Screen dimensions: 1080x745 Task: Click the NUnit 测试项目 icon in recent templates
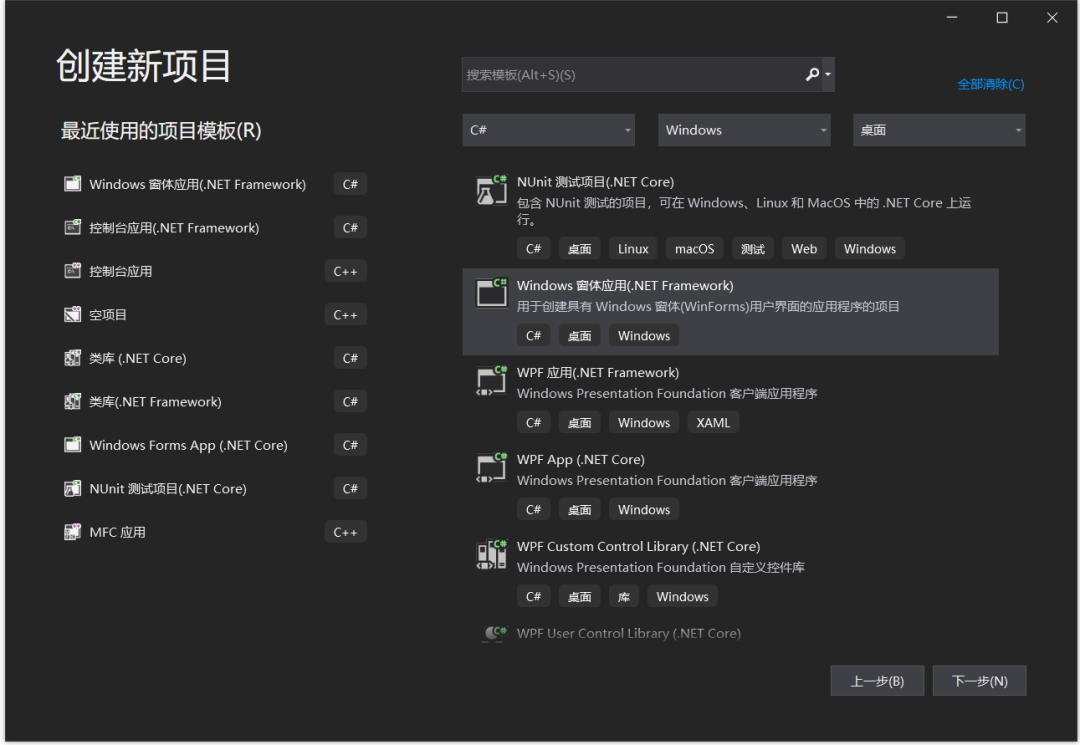[72, 488]
